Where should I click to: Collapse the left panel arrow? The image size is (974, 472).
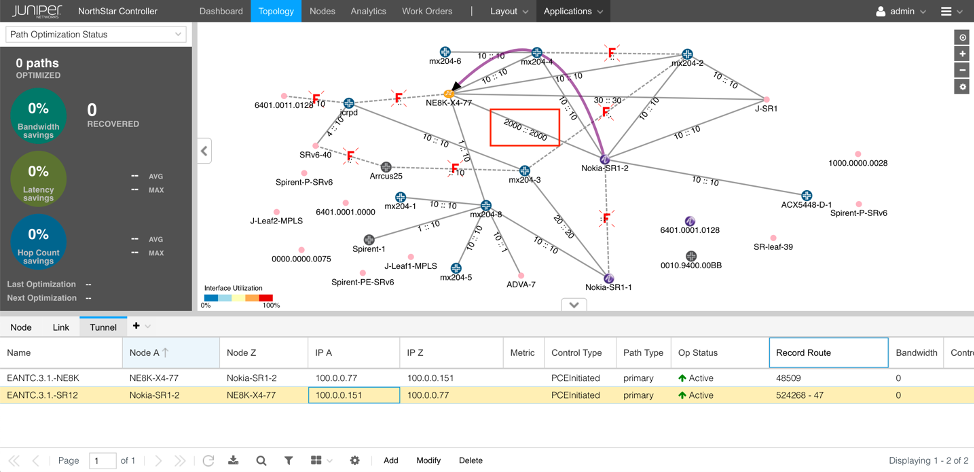[x=204, y=151]
